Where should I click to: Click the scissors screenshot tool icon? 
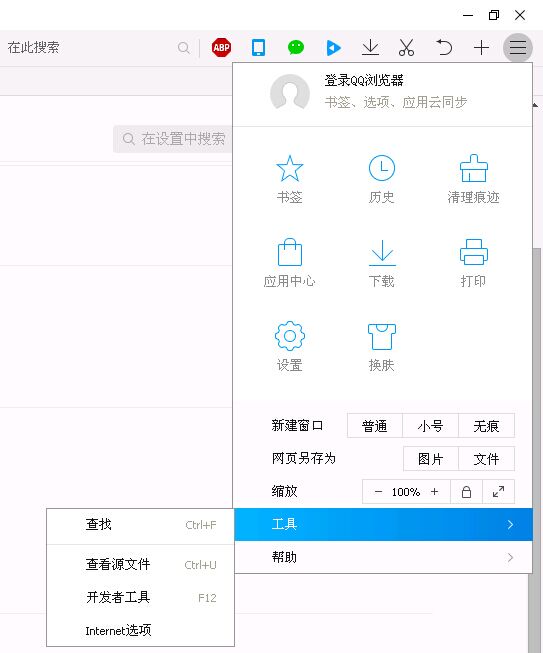point(406,47)
